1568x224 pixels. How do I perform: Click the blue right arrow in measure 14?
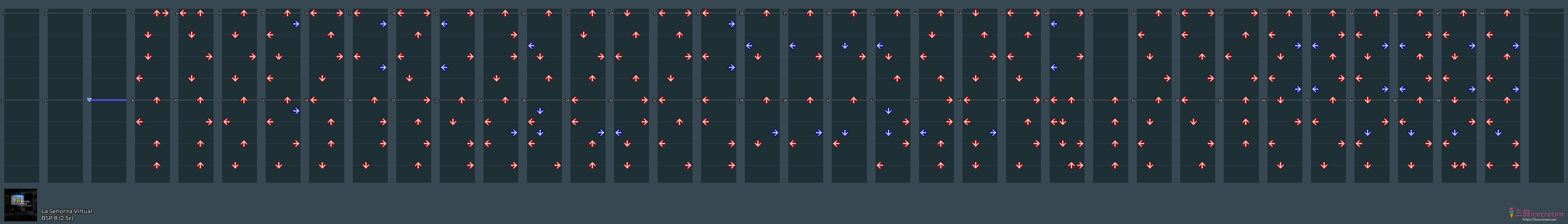(296, 111)
